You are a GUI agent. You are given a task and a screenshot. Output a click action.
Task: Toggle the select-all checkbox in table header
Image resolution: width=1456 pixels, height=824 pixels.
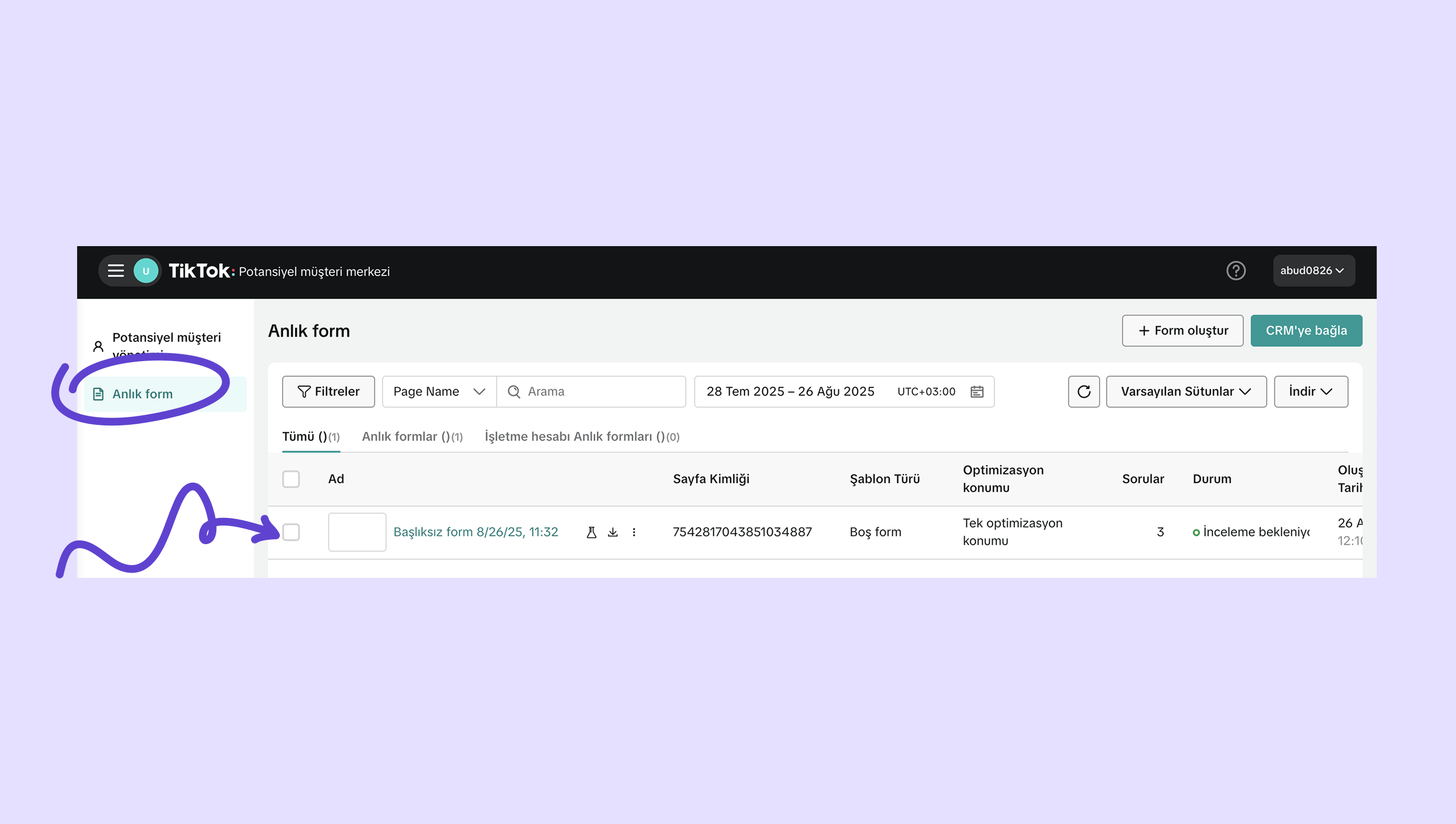coord(291,479)
